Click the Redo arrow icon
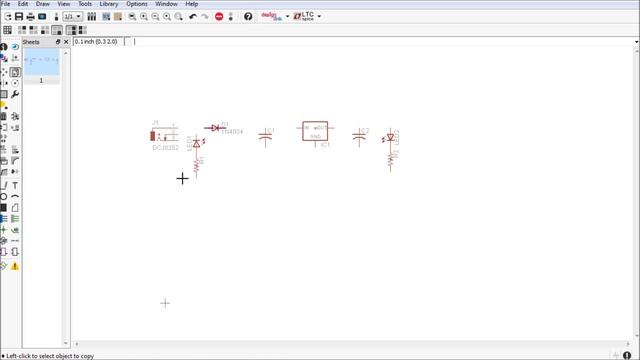This screenshot has height=360, width=640. click(x=205, y=16)
